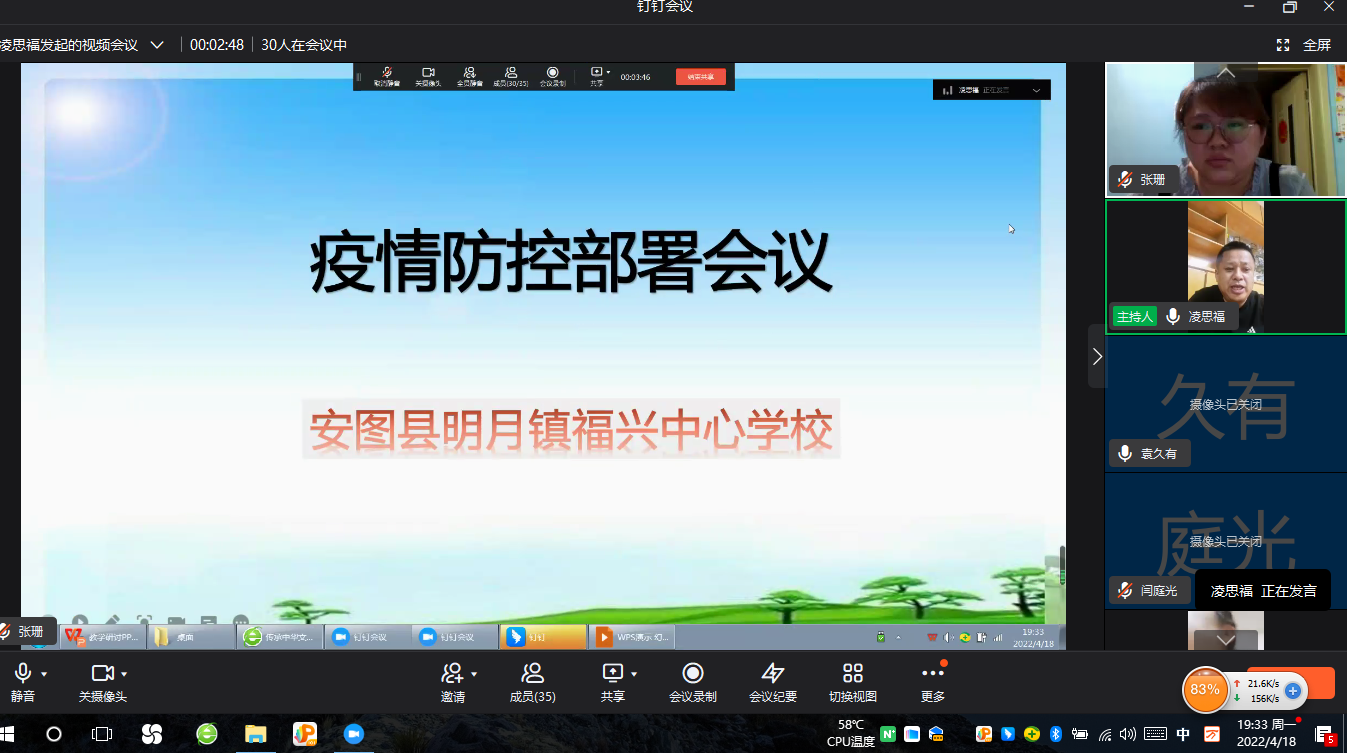Open the 邀请 invite icon
This screenshot has height=753, width=1347.
452,673
